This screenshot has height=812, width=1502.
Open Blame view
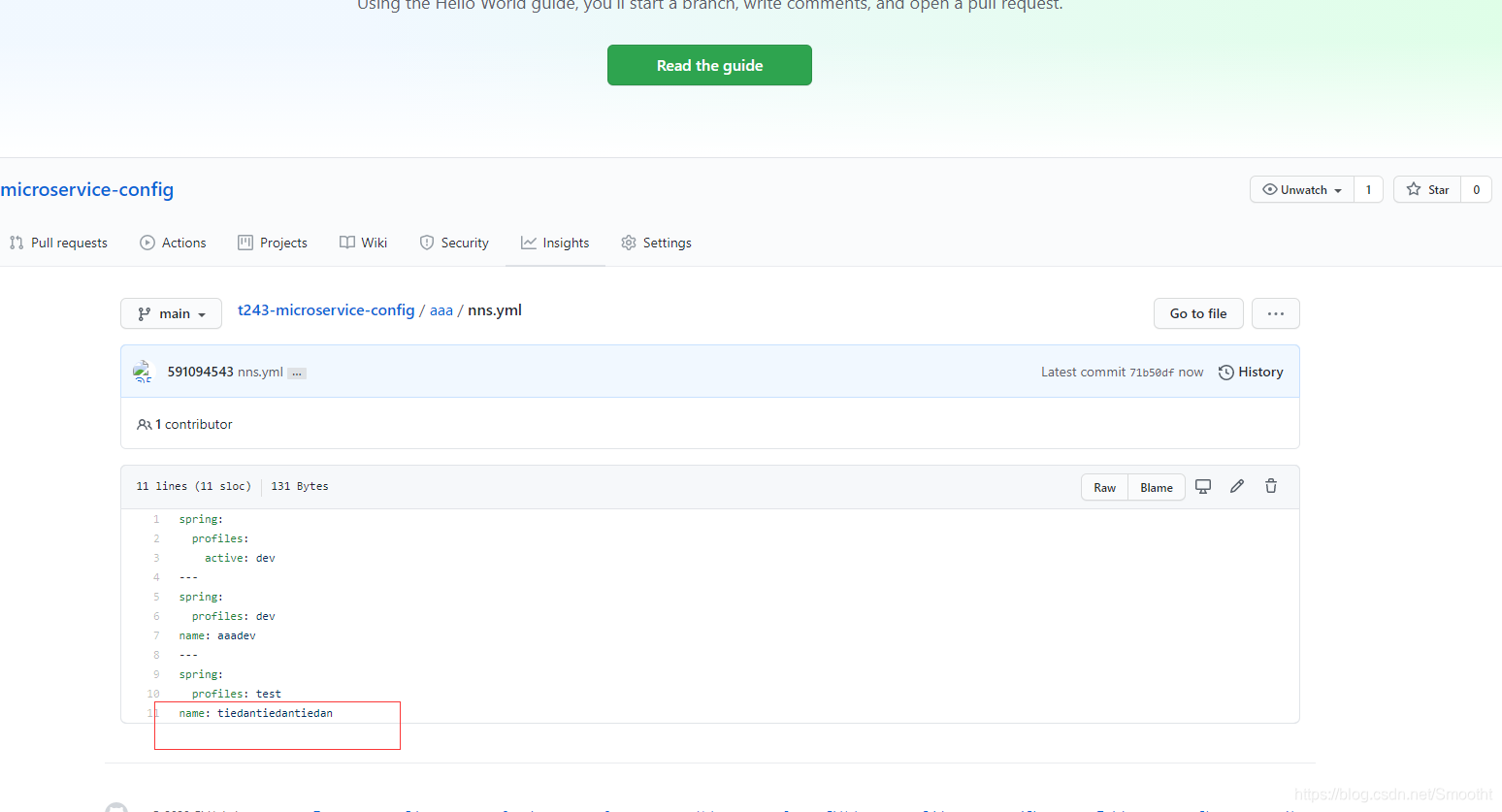1157,487
